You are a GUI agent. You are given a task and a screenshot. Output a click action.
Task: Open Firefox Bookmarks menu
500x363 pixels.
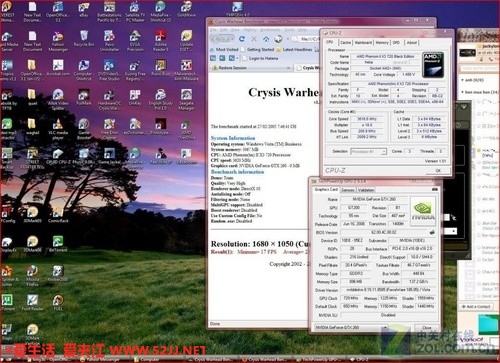pos(270,30)
